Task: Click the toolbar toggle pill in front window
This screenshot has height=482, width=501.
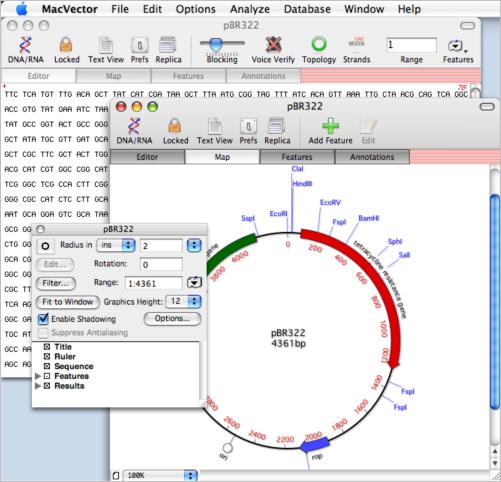Action: pyautogui.click(x=487, y=107)
